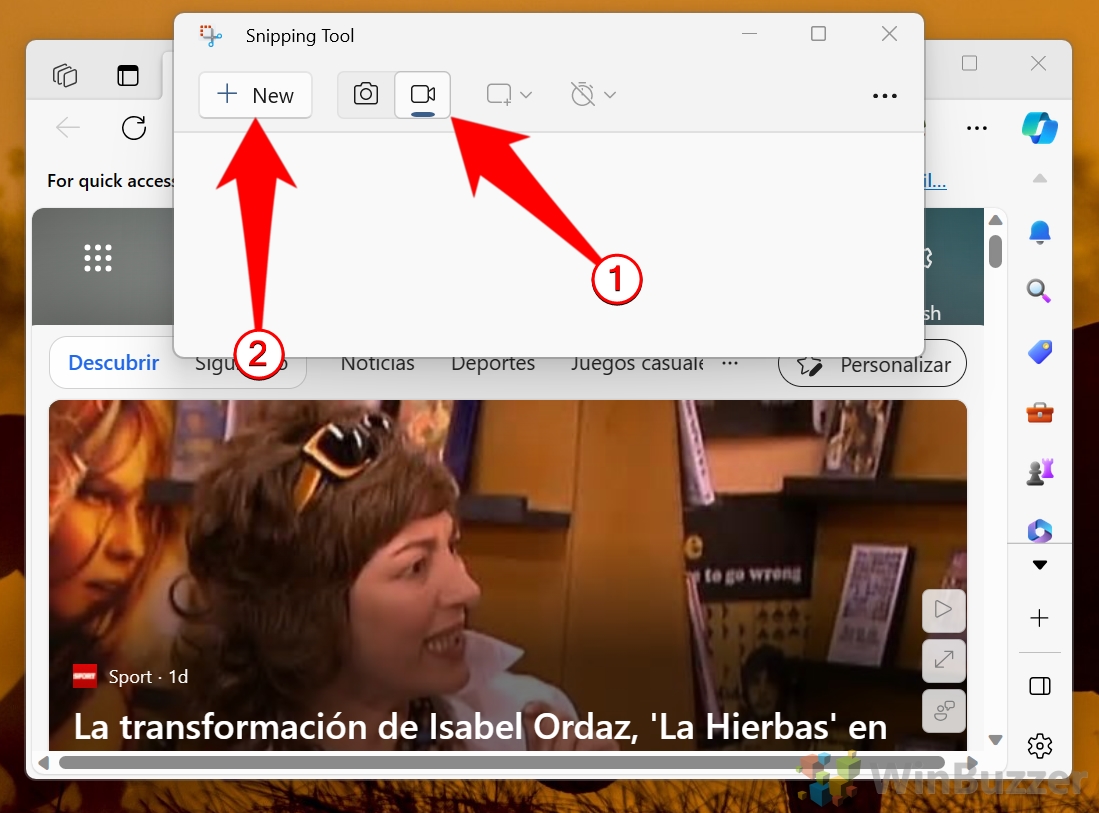Open the apps grid launcher
Screen dimensions: 1099x813
tap(97, 258)
